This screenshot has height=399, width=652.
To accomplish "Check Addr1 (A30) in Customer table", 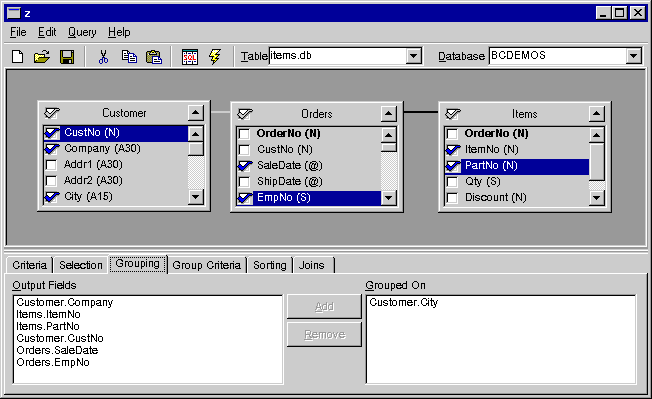I will (51, 165).
